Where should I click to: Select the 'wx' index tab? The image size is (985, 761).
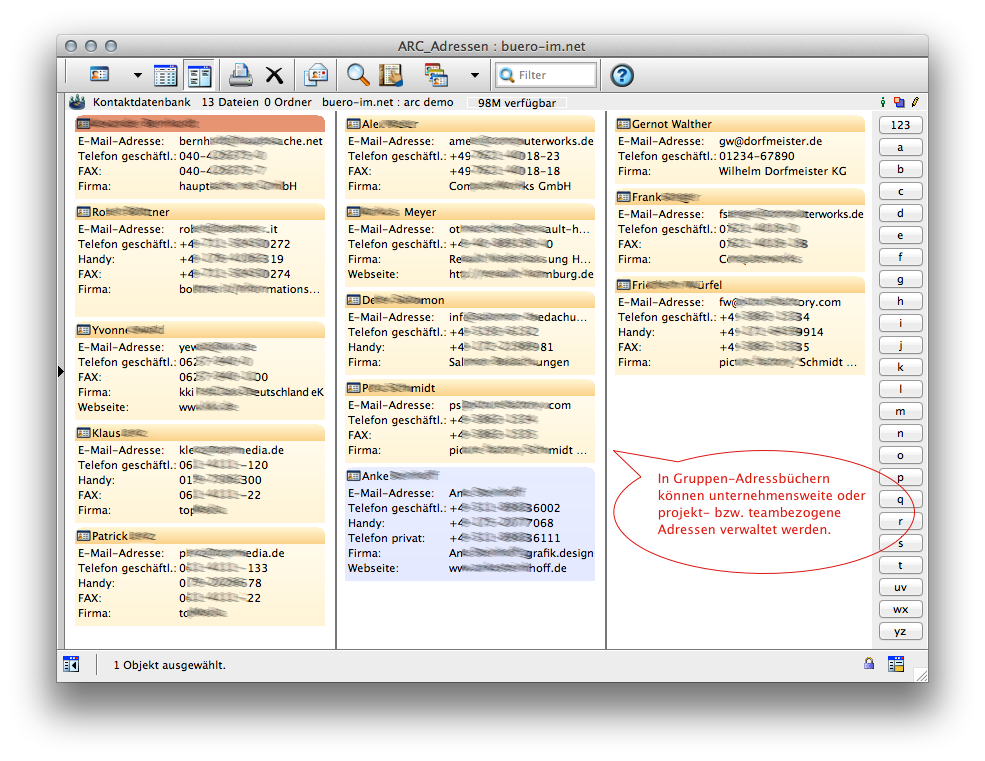(x=900, y=609)
